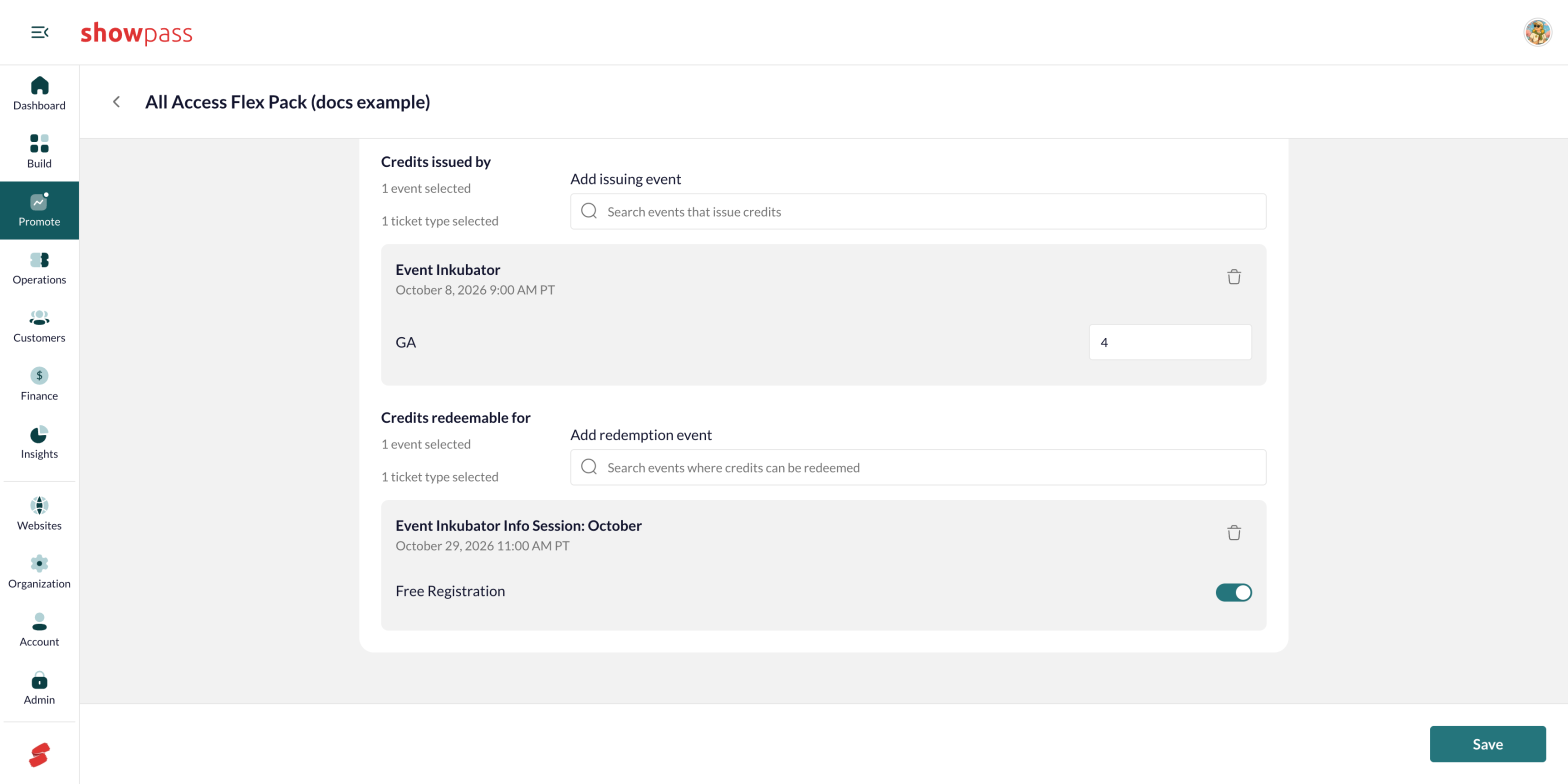Click the issuing event search magnifier icon

(588, 210)
